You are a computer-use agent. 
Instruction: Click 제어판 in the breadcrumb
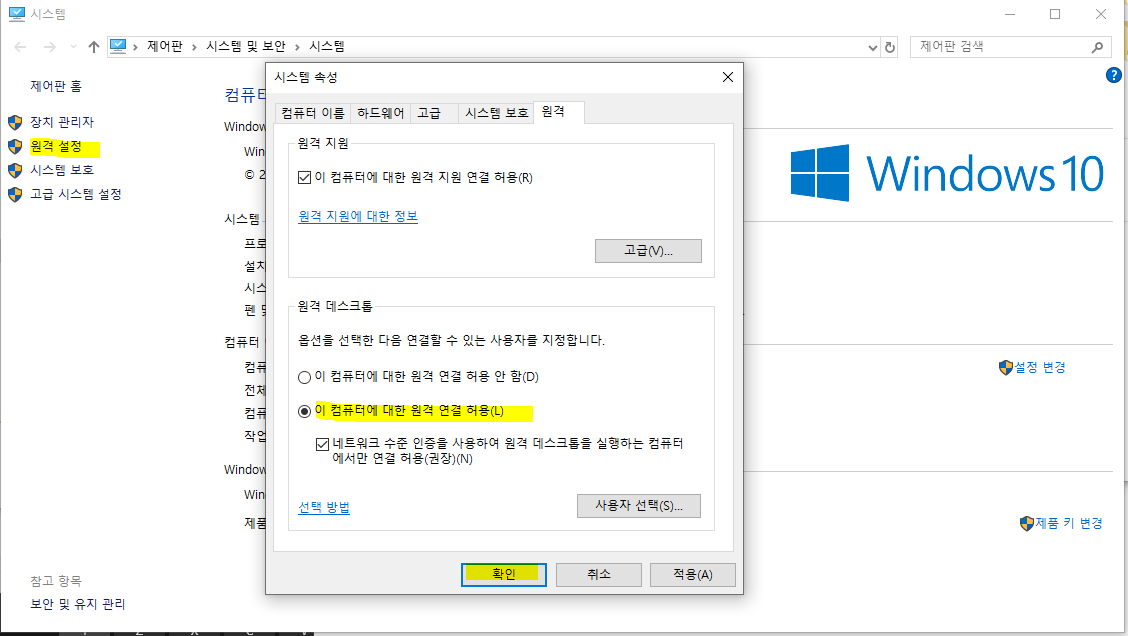click(x=165, y=47)
